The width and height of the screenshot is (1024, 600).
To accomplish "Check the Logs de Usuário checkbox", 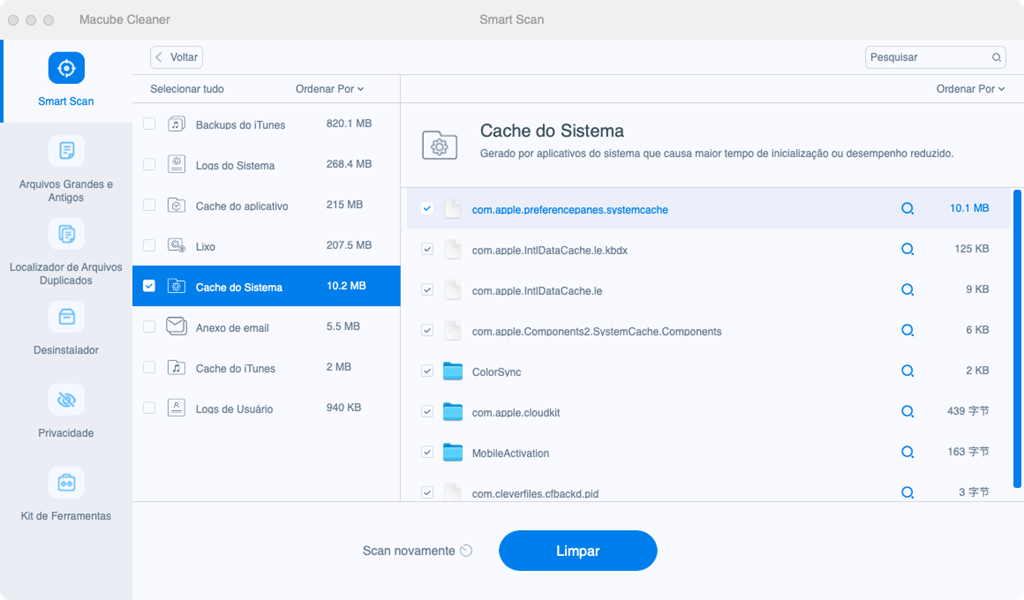I will coord(150,408).
